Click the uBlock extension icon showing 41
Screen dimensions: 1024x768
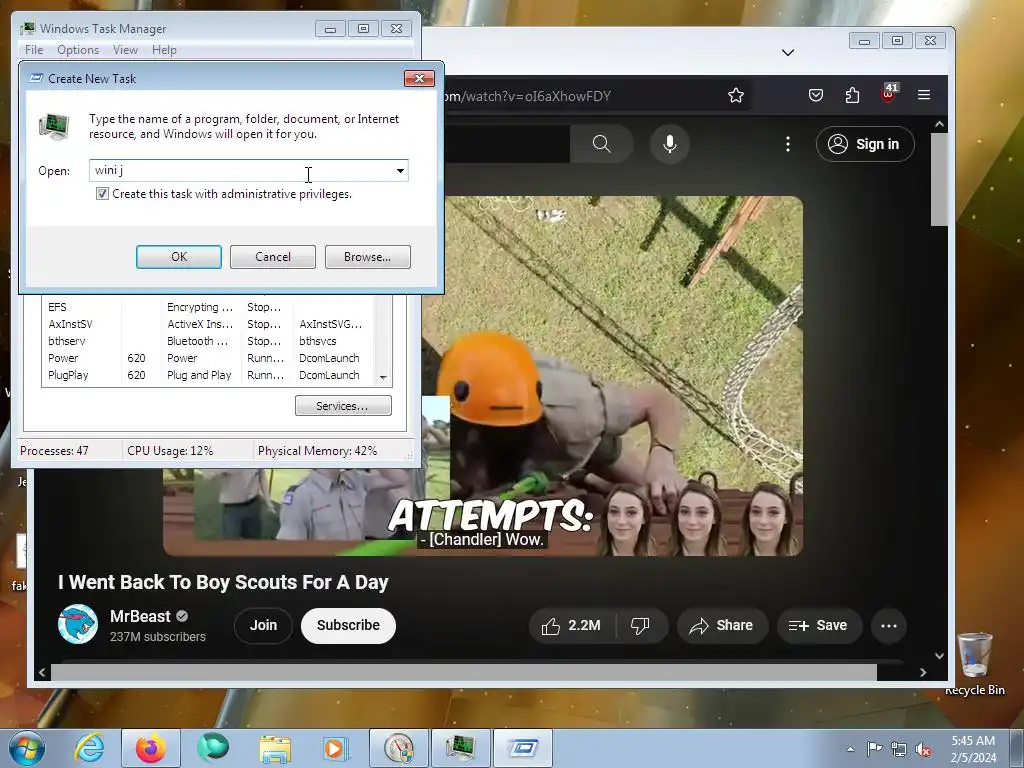point(889,93)
